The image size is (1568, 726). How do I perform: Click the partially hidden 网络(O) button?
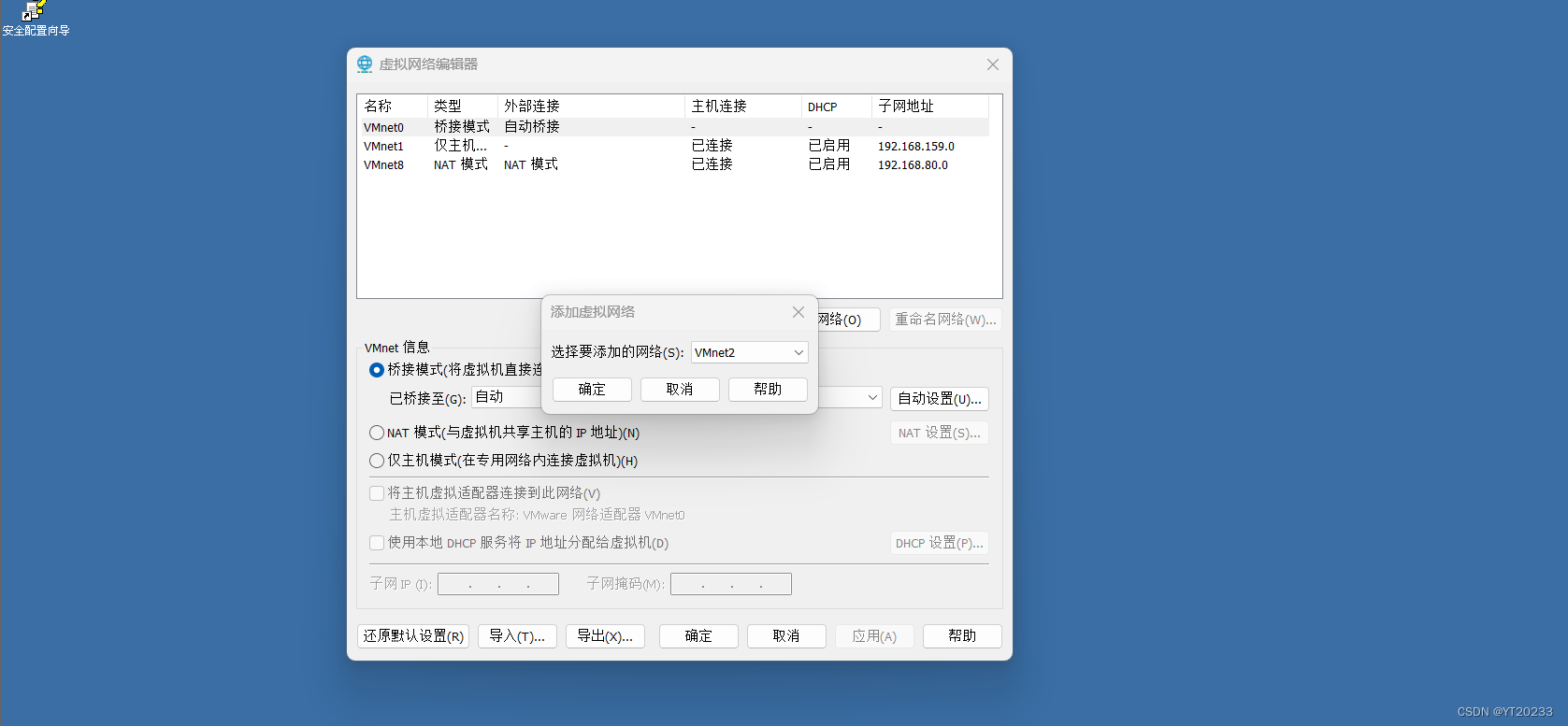tap(849, 320)
